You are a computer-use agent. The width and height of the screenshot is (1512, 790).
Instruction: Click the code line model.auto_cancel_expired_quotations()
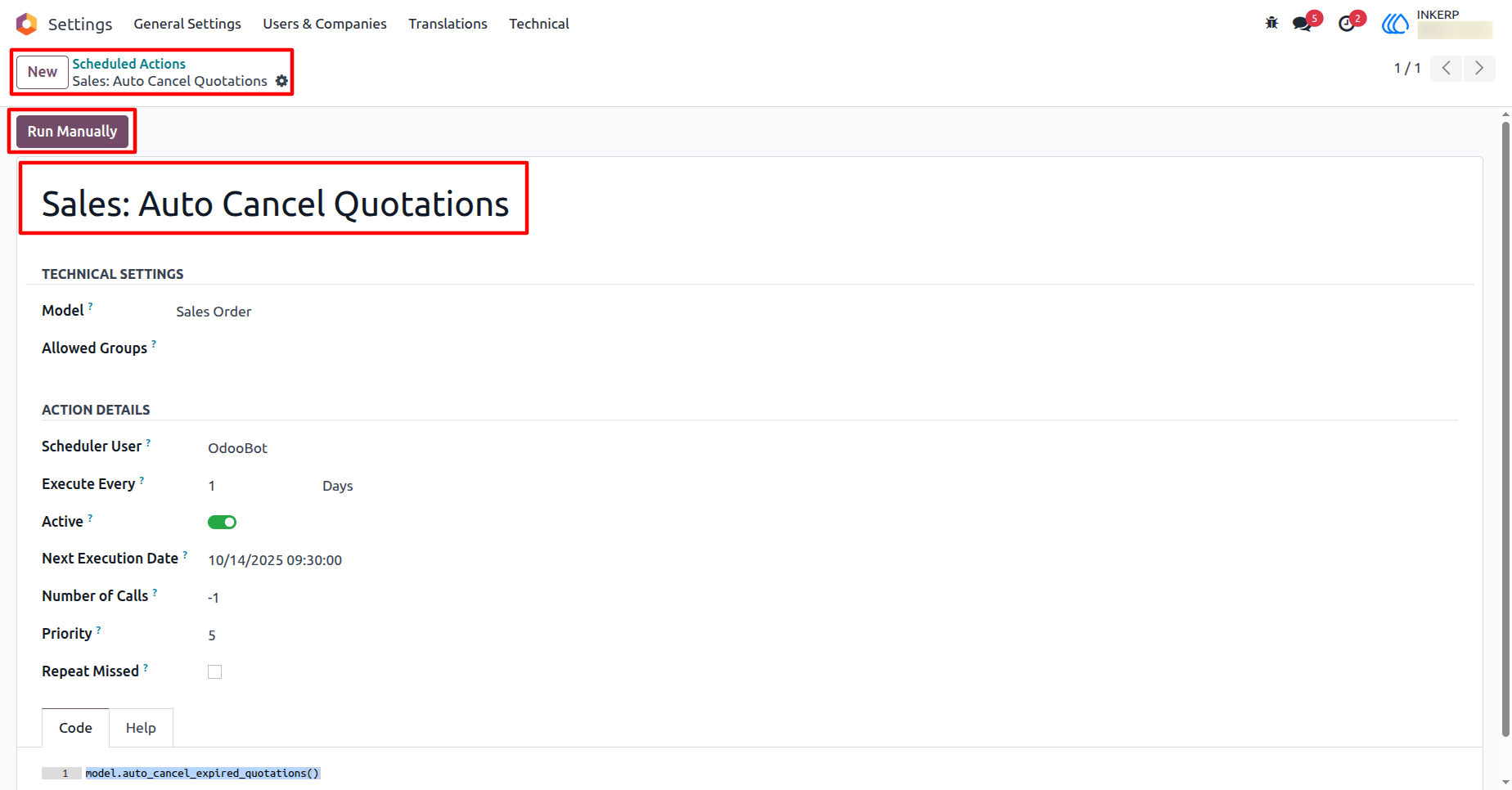pyautogui.click(x=202, y=773)
